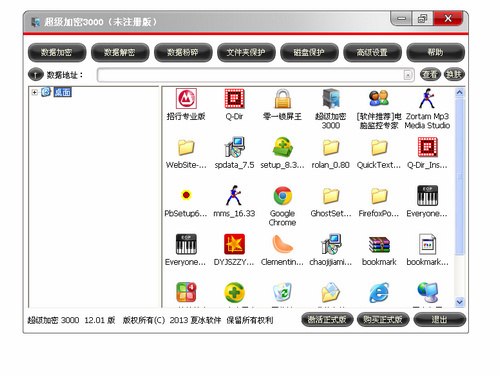500x375 pixels.
Task: Select the 超级加密3000 shortcut icon
Action: pos(331,98)
